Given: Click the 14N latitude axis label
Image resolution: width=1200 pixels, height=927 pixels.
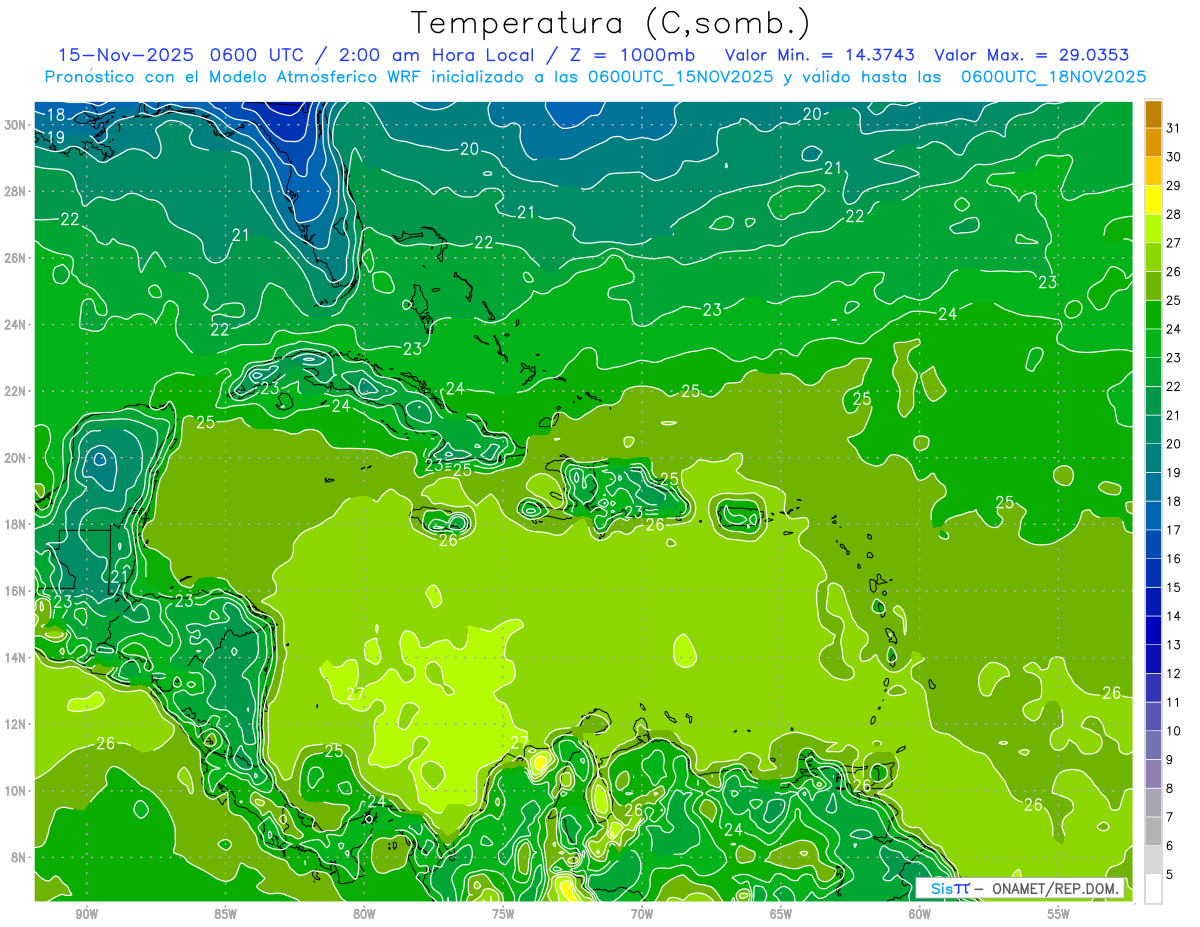Looking at the screenshot, I should tap(14, 658).
